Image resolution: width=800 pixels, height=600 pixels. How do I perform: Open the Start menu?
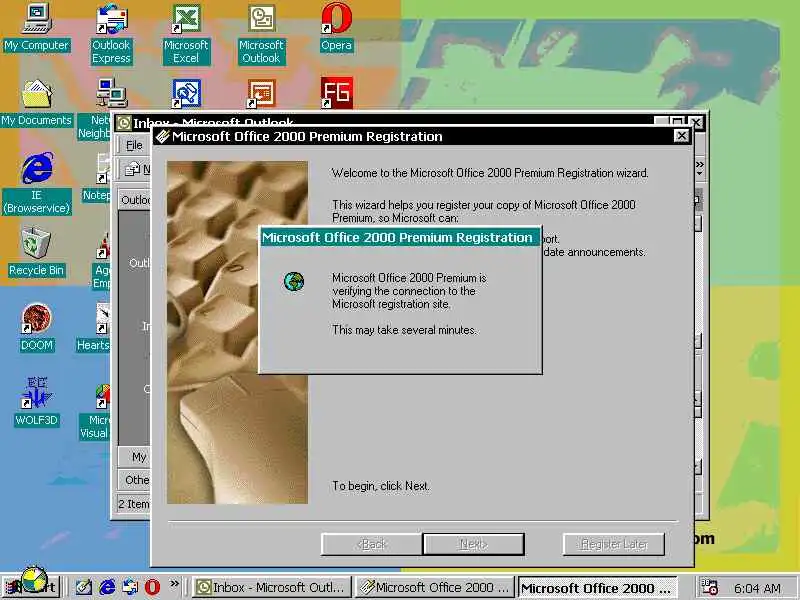tap(31, 587)
